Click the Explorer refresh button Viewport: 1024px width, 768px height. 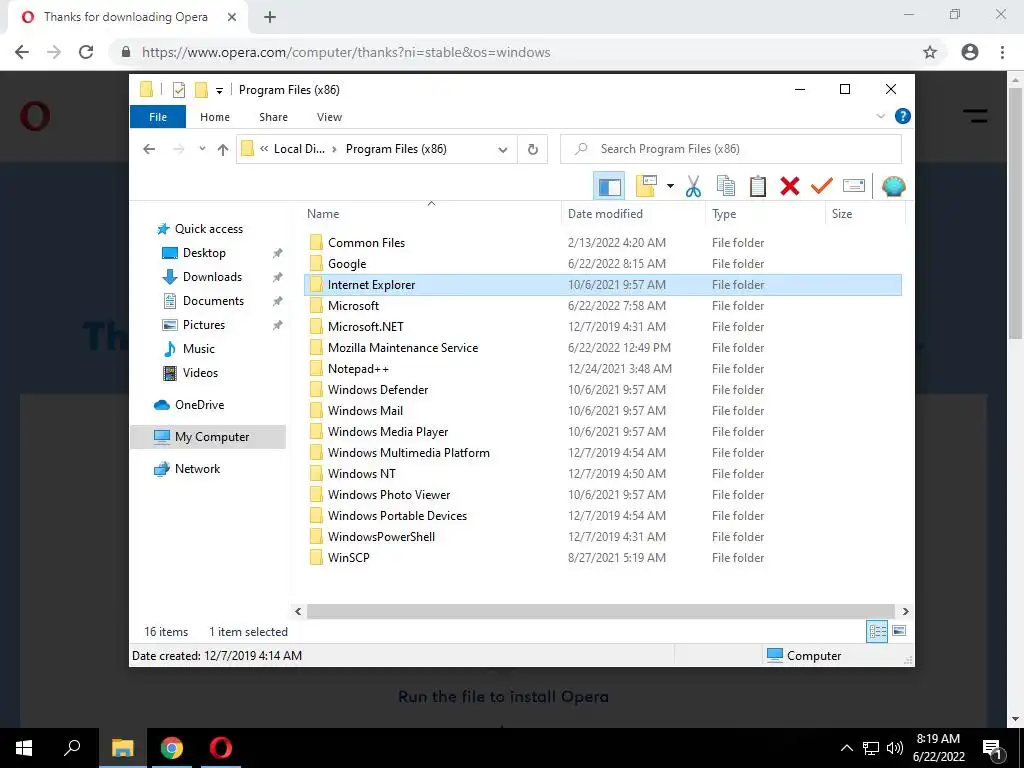532,150
